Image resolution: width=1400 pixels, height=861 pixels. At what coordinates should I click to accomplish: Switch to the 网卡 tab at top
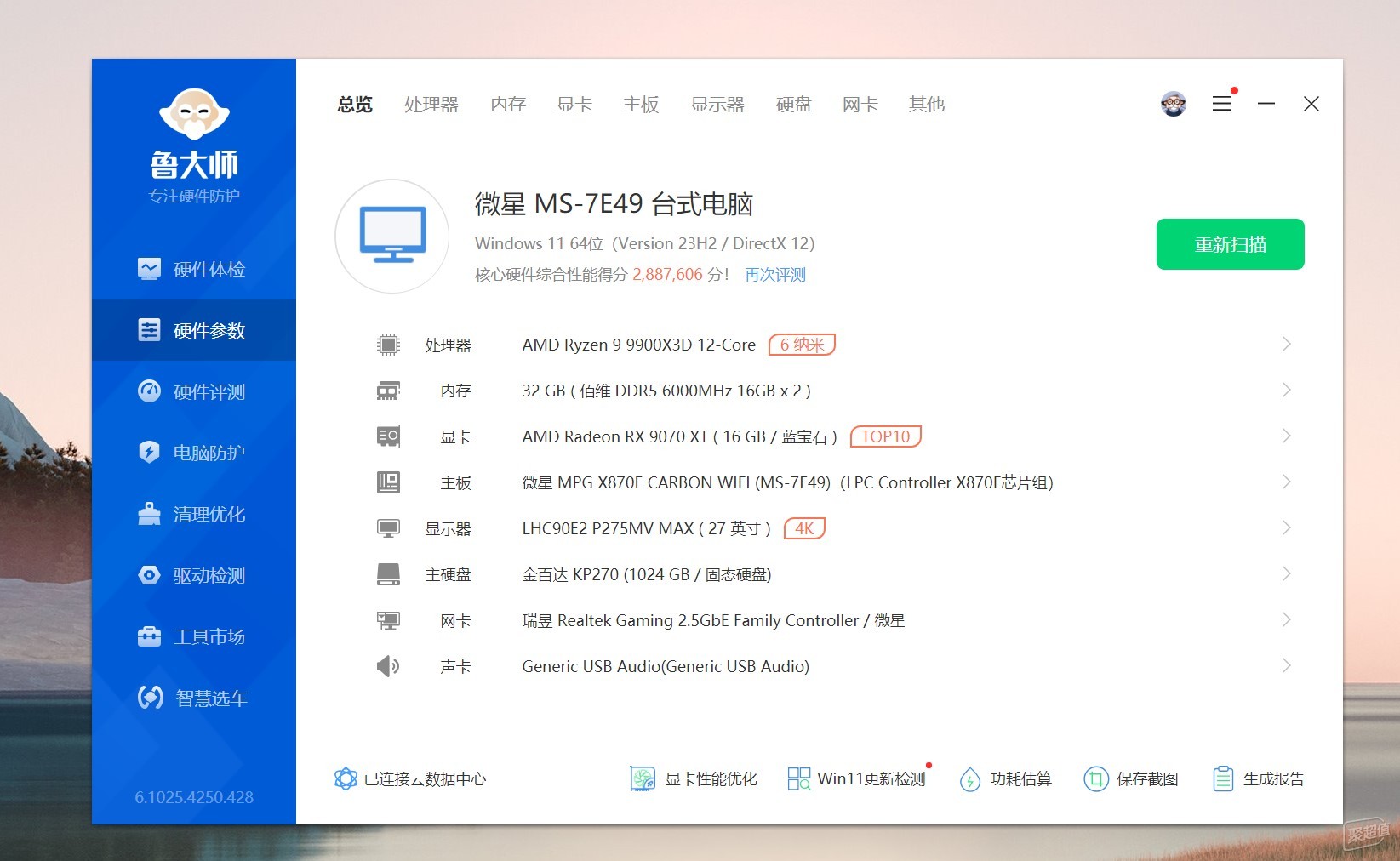860,104
